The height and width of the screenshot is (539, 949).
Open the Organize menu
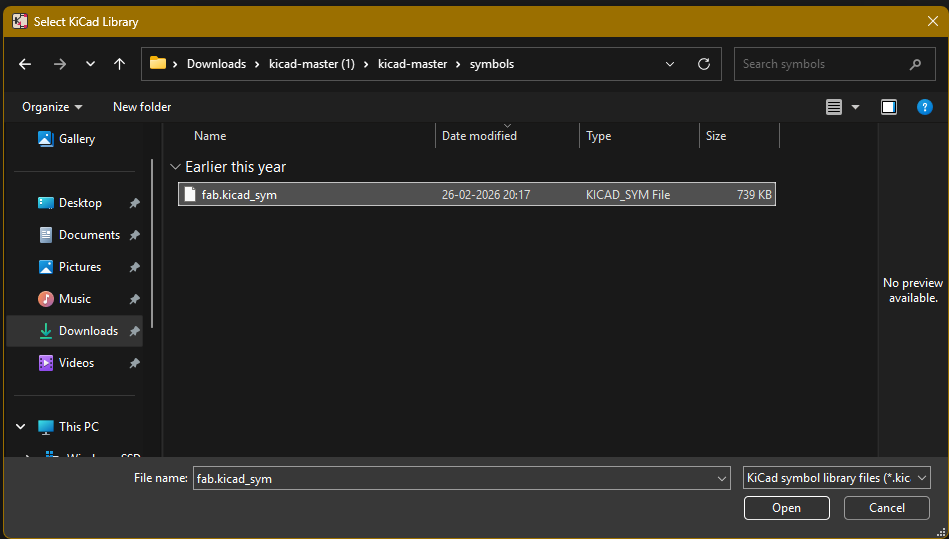52,107
